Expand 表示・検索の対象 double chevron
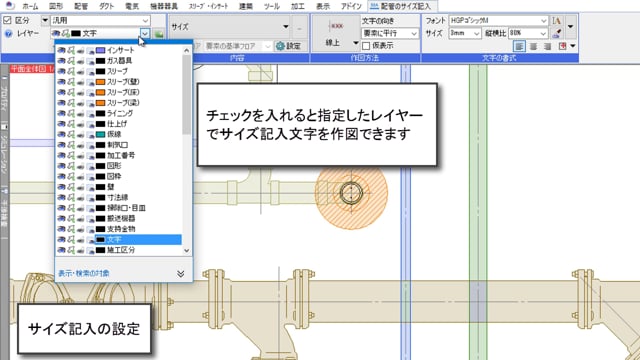The image size is (640, 360). [x=180, y=273]
